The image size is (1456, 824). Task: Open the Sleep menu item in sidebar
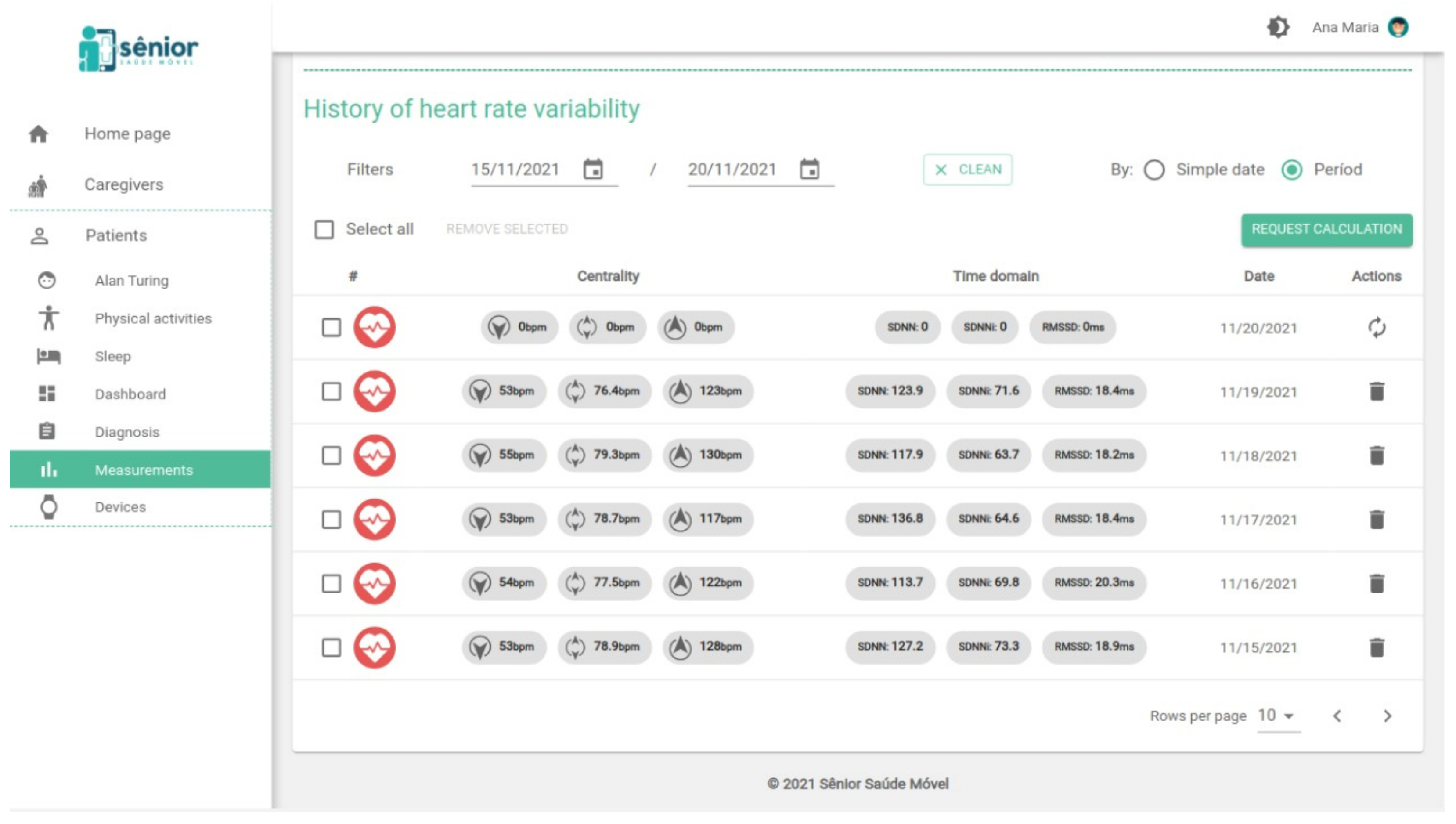point(112,357)
